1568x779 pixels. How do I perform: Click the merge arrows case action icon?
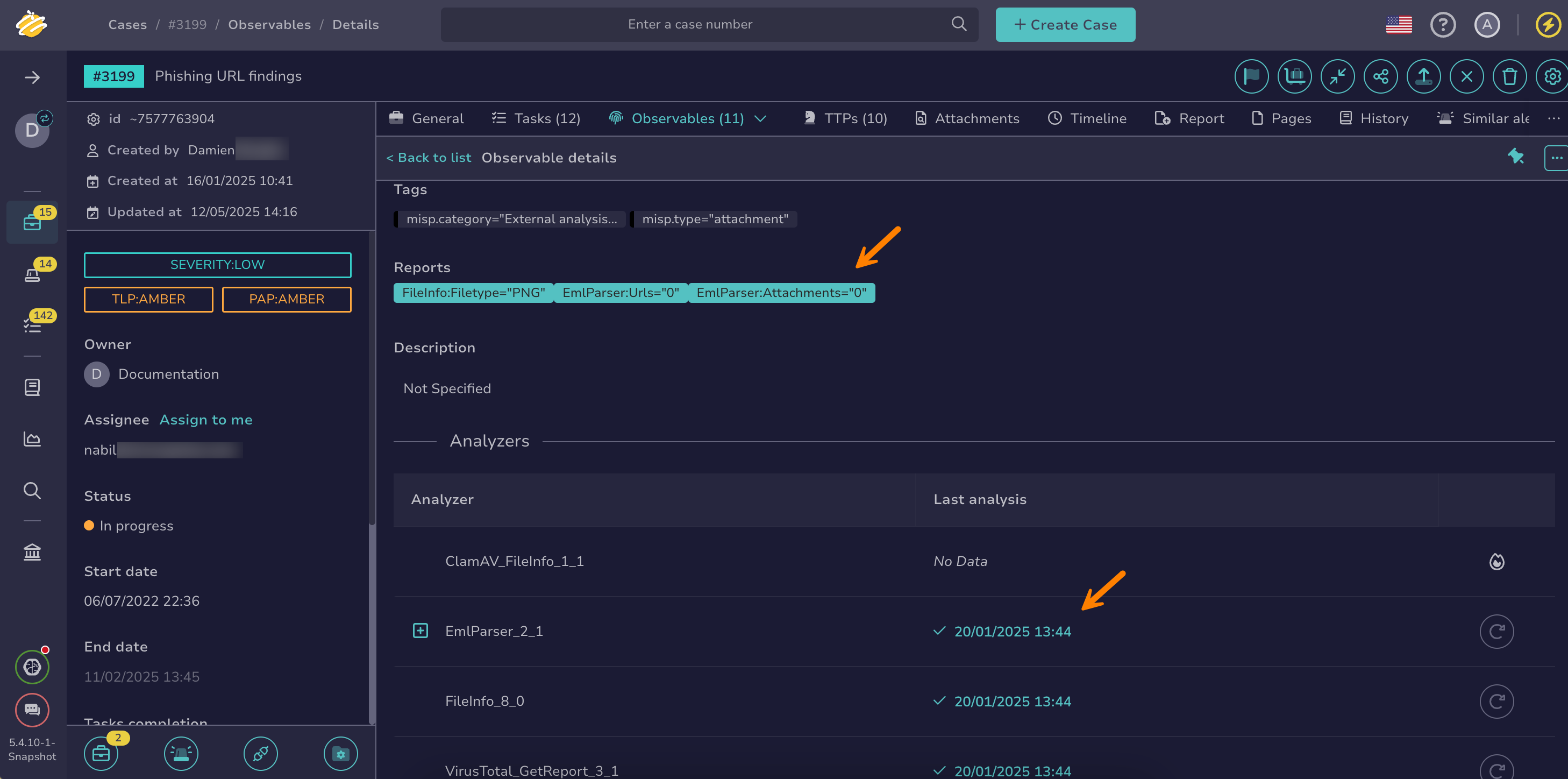[1337, 77]
